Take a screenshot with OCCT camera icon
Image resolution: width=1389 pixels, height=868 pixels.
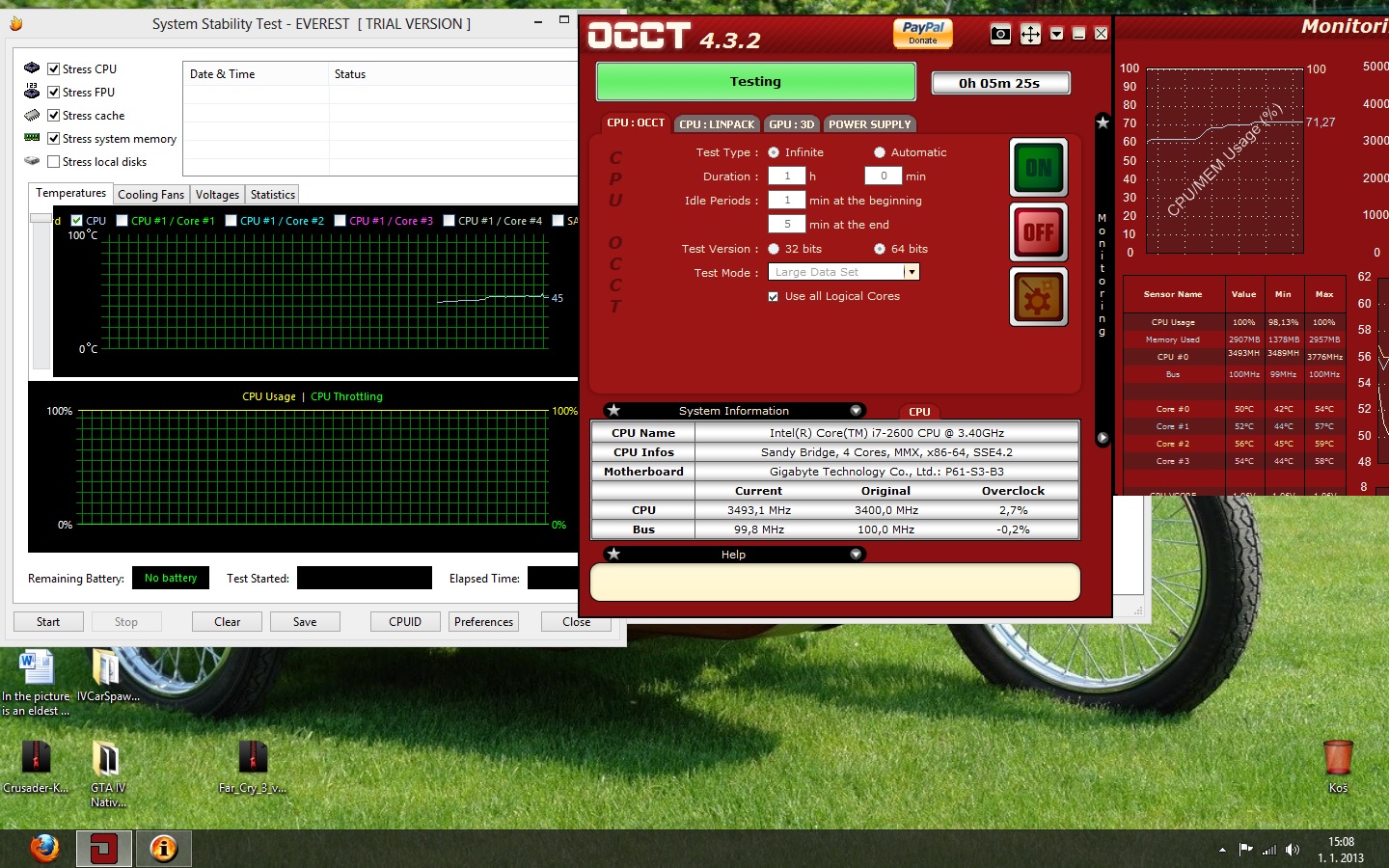tap(1001, 35)
